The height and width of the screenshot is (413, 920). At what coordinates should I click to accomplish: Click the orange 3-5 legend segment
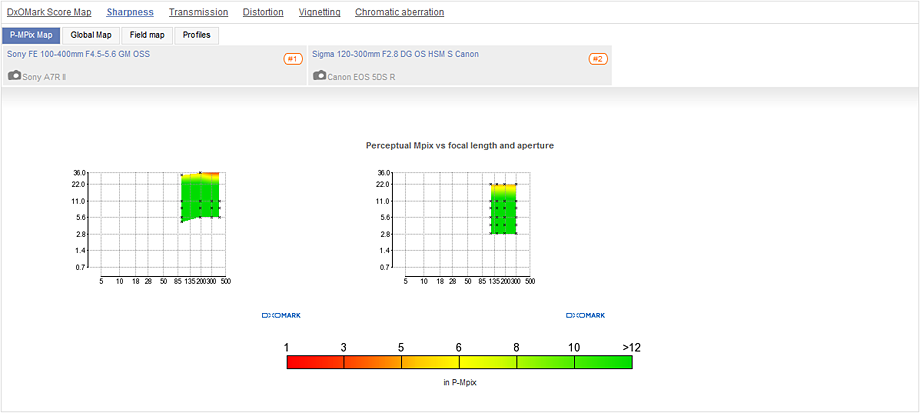pyautogui.click(x=373, y=362)
